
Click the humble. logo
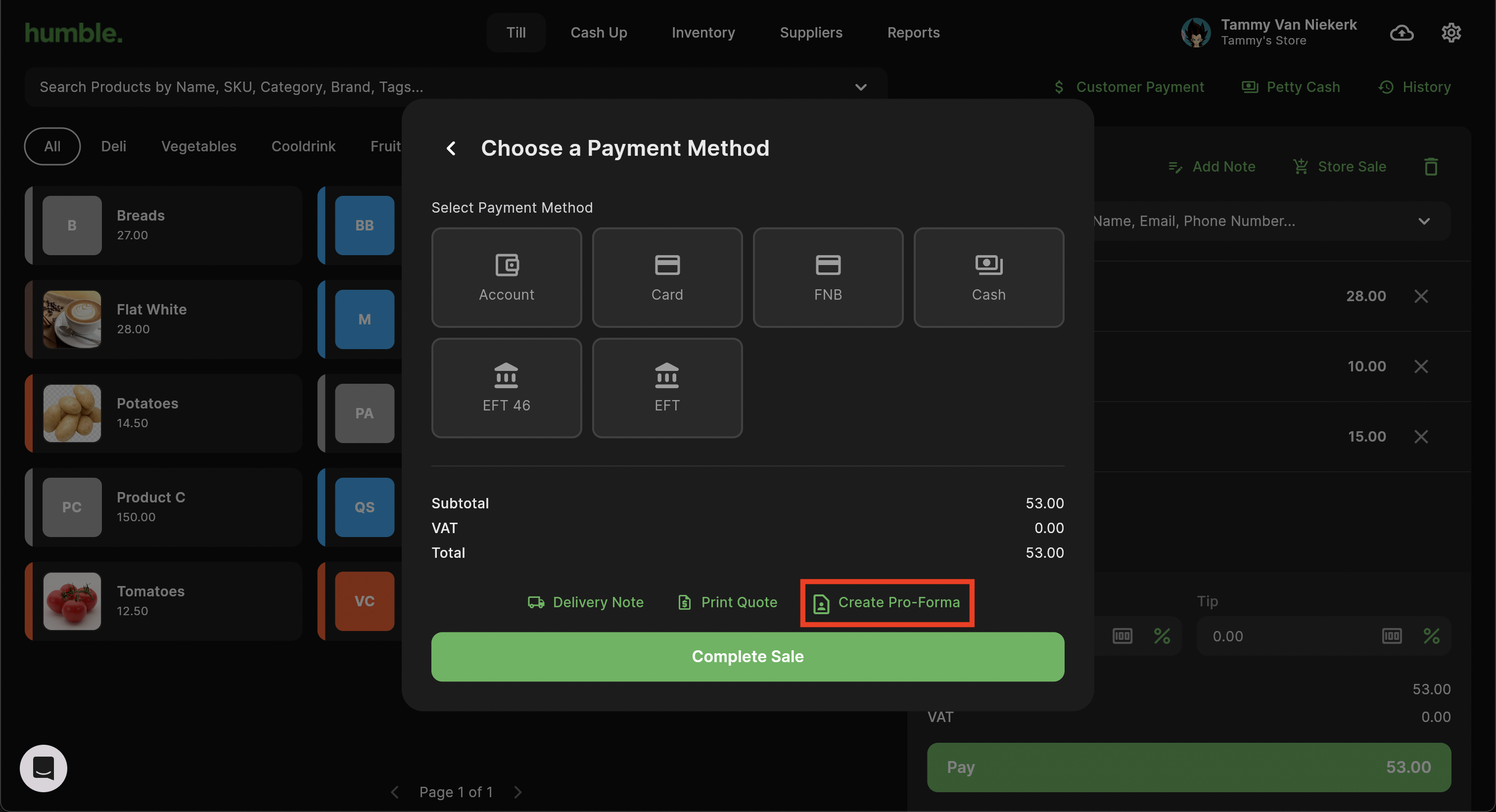click(73, 33)
